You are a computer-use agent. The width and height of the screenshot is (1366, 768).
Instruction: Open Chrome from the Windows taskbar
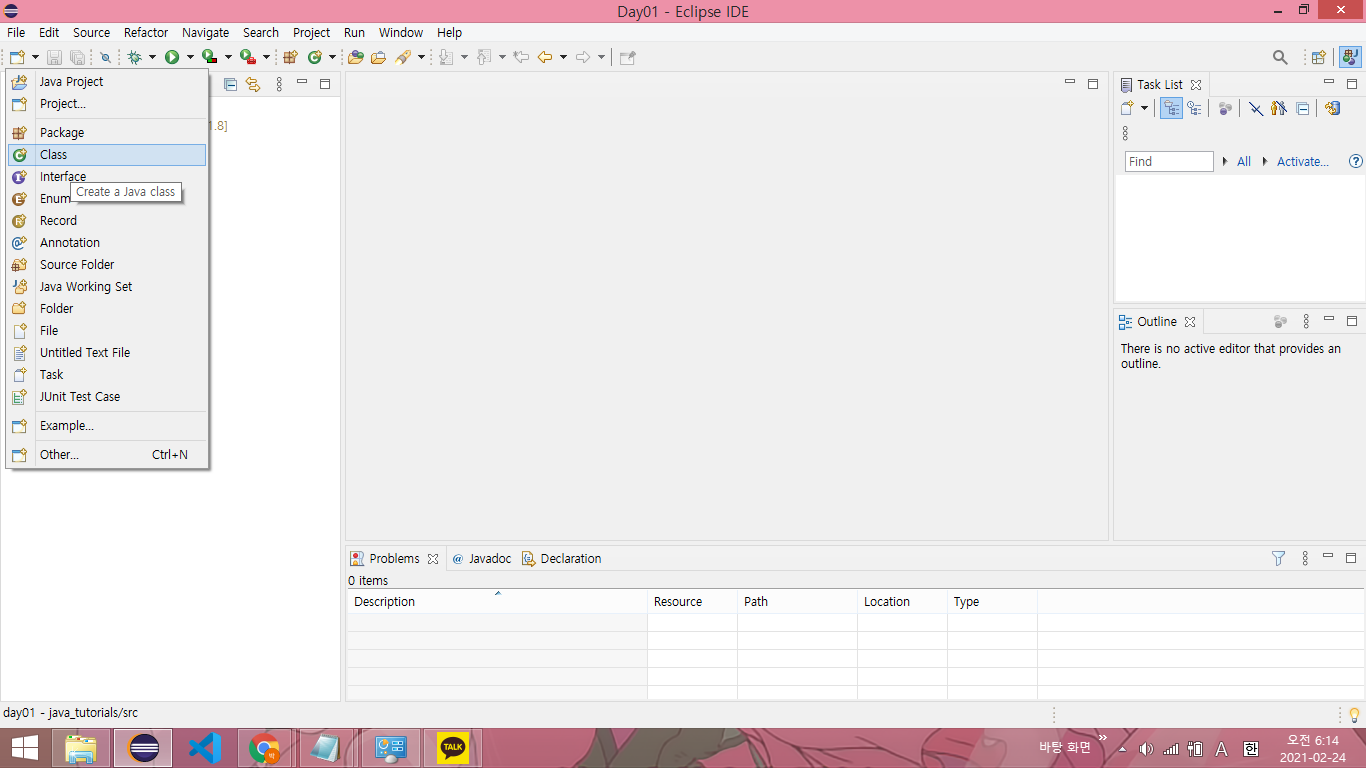[x=264, y=748]
